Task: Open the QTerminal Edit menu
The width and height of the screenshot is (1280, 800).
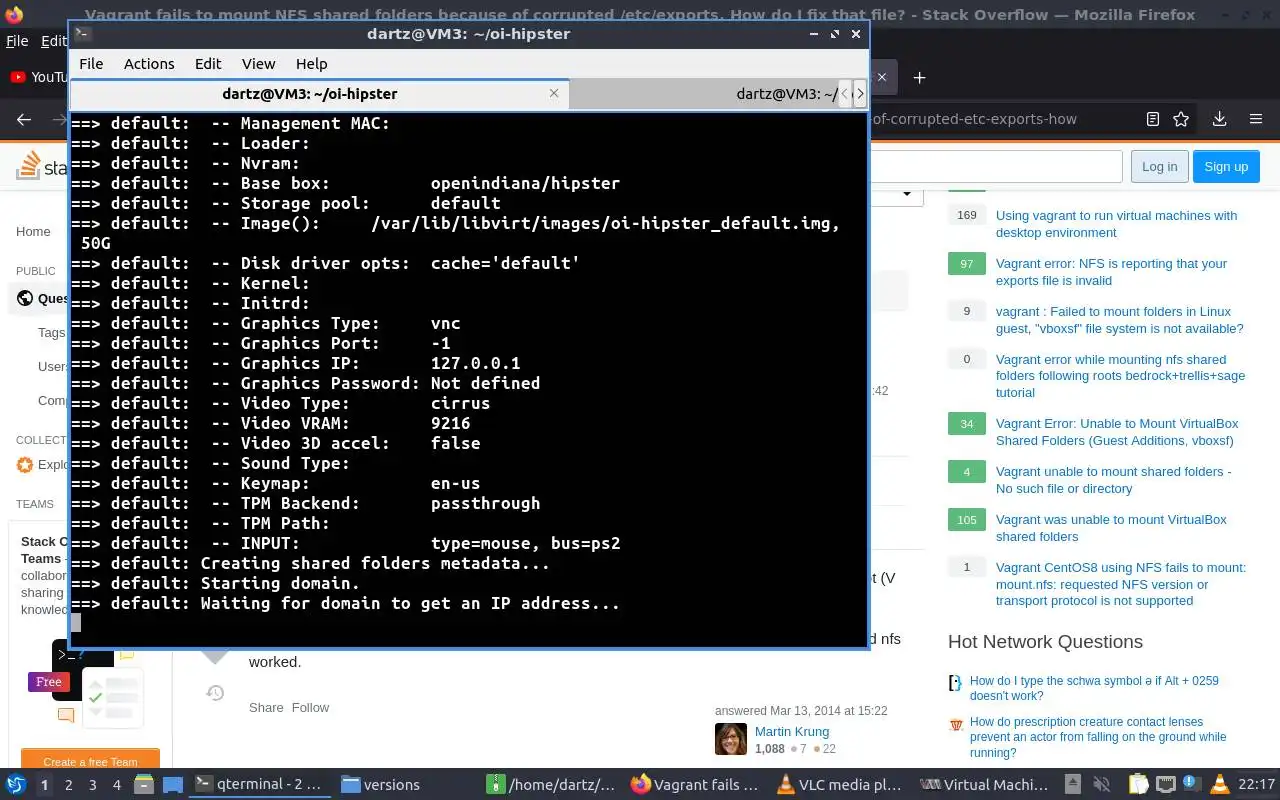Action: (x=208, y=63)
